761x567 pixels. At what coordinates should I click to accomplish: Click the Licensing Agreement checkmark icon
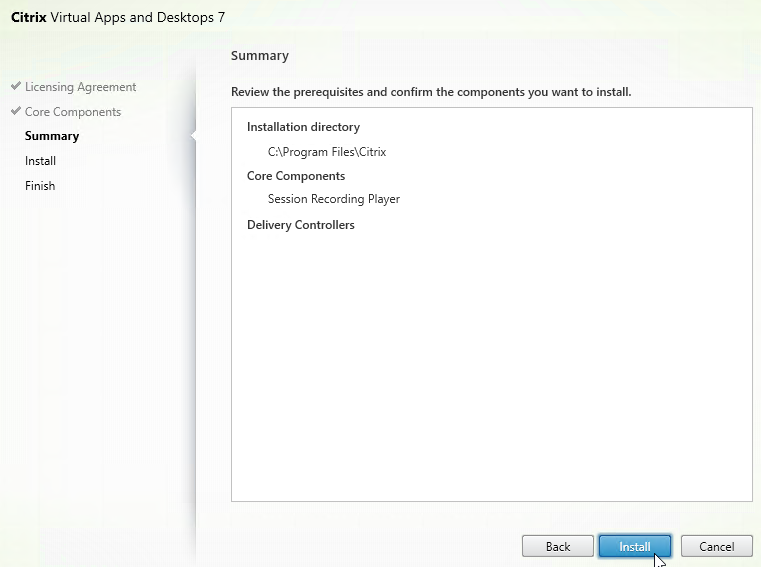(16, 86)
